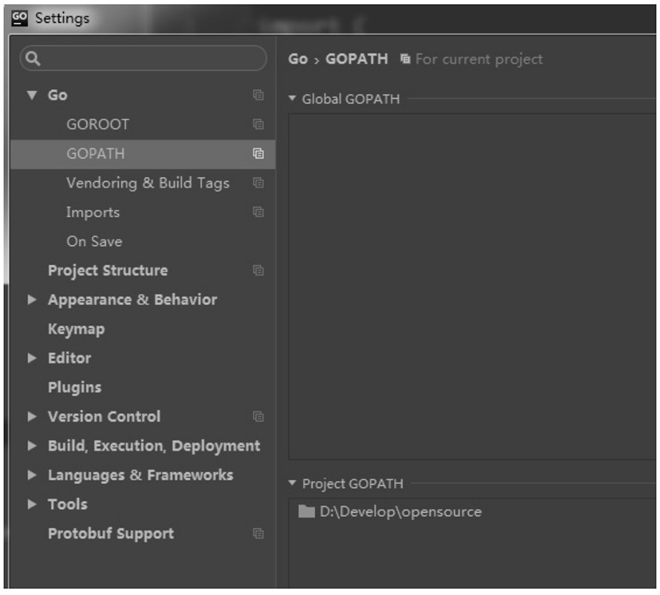
Task: Select the D:\Develop\opensource path entry
Action: 400,512
